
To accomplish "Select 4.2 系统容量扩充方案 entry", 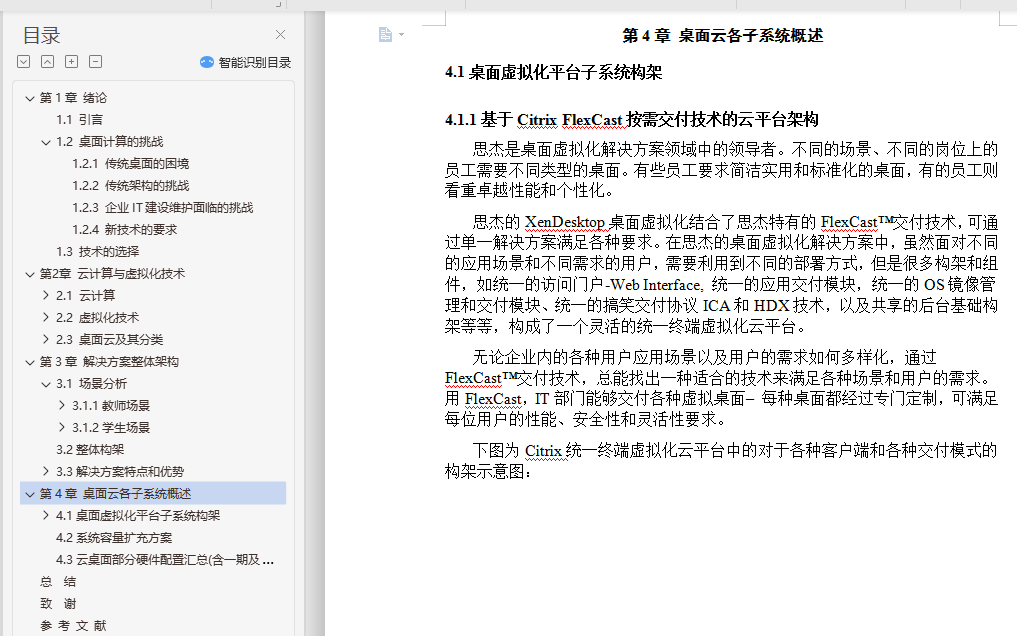I will (x=114, y=538).
